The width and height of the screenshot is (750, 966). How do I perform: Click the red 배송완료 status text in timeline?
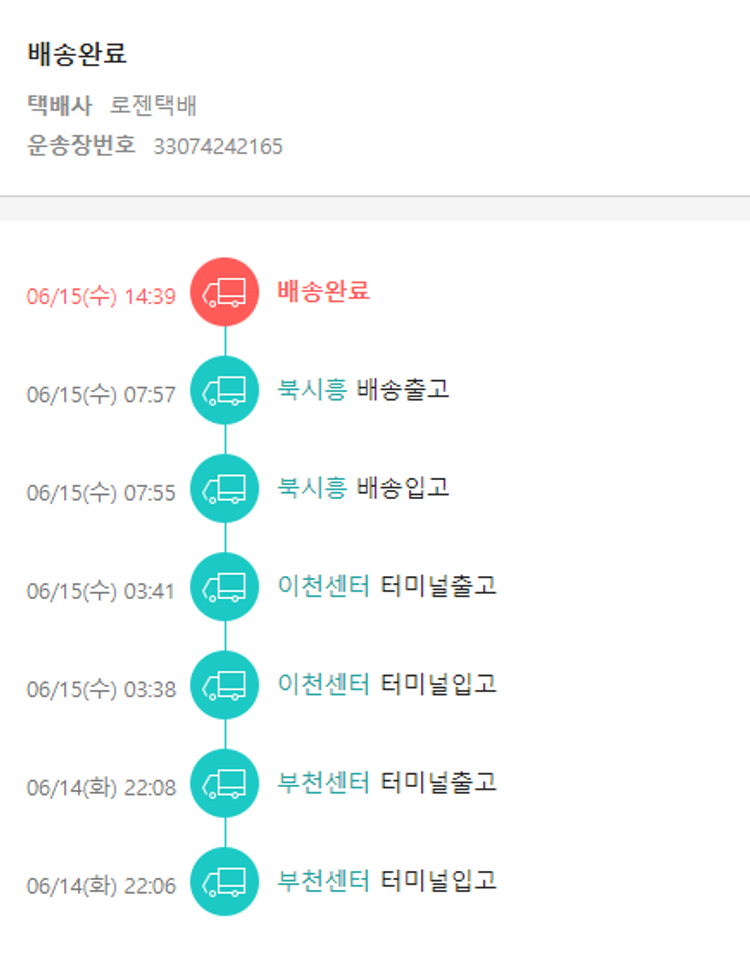pyautogui.click(x=323, y=291)
